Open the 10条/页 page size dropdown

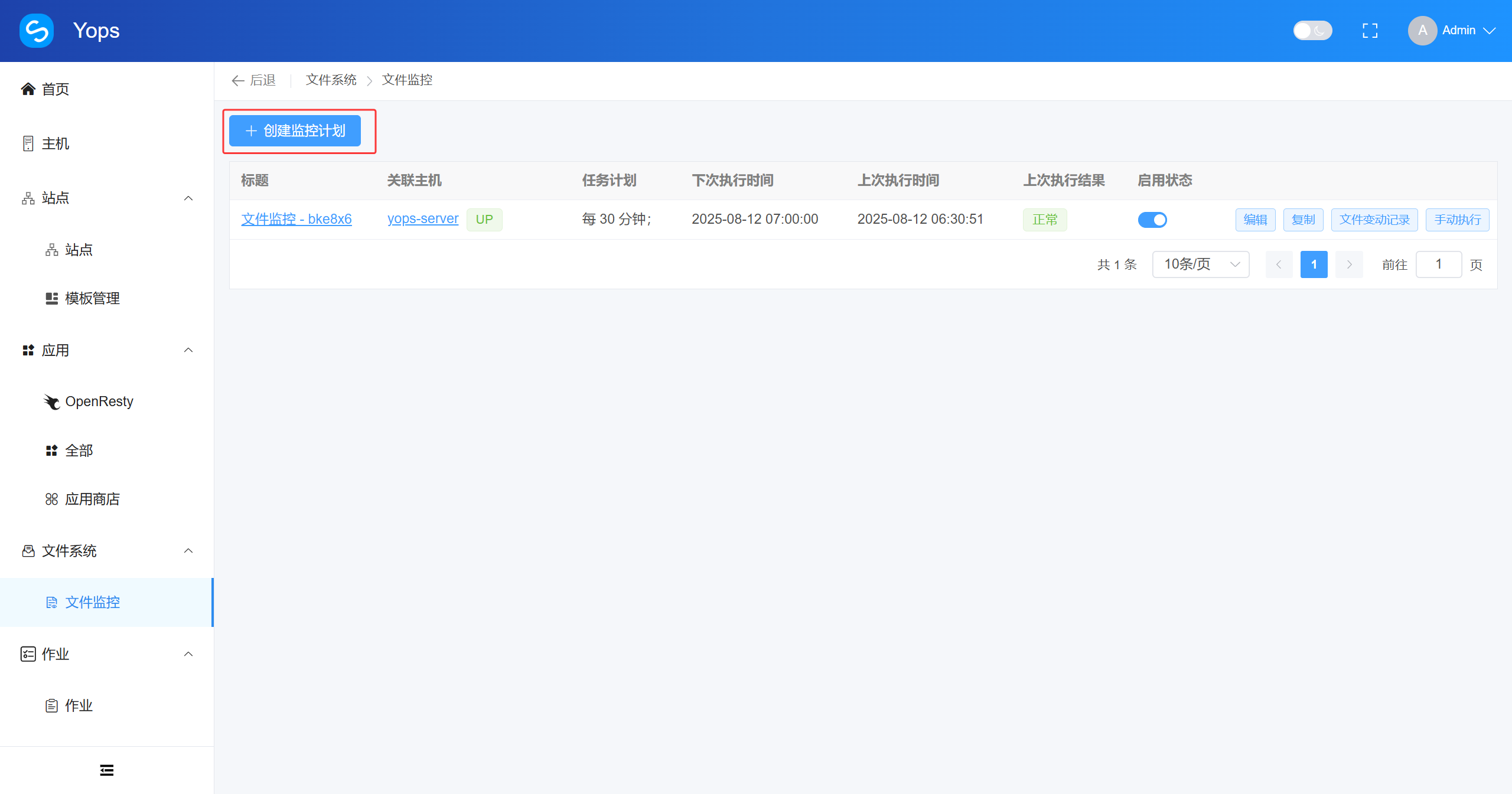click(x=1200, y=264)
